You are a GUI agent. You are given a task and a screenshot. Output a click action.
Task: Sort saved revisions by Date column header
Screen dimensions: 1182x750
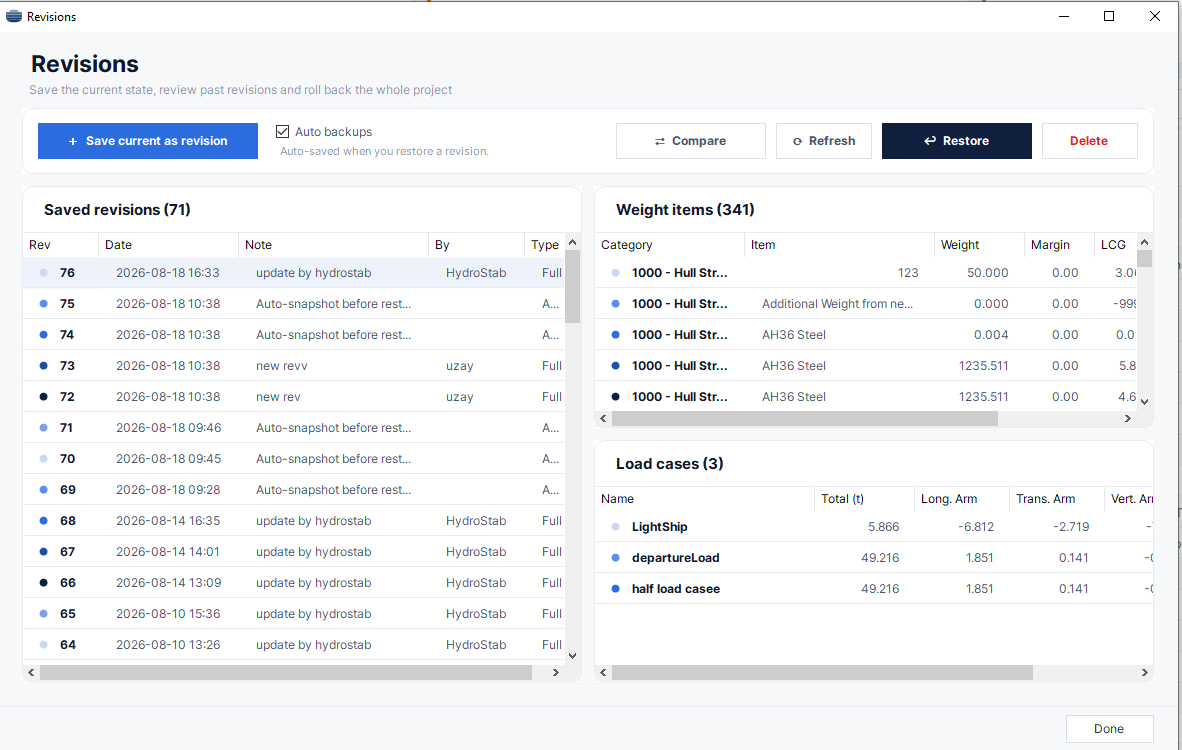click(168, 245)
